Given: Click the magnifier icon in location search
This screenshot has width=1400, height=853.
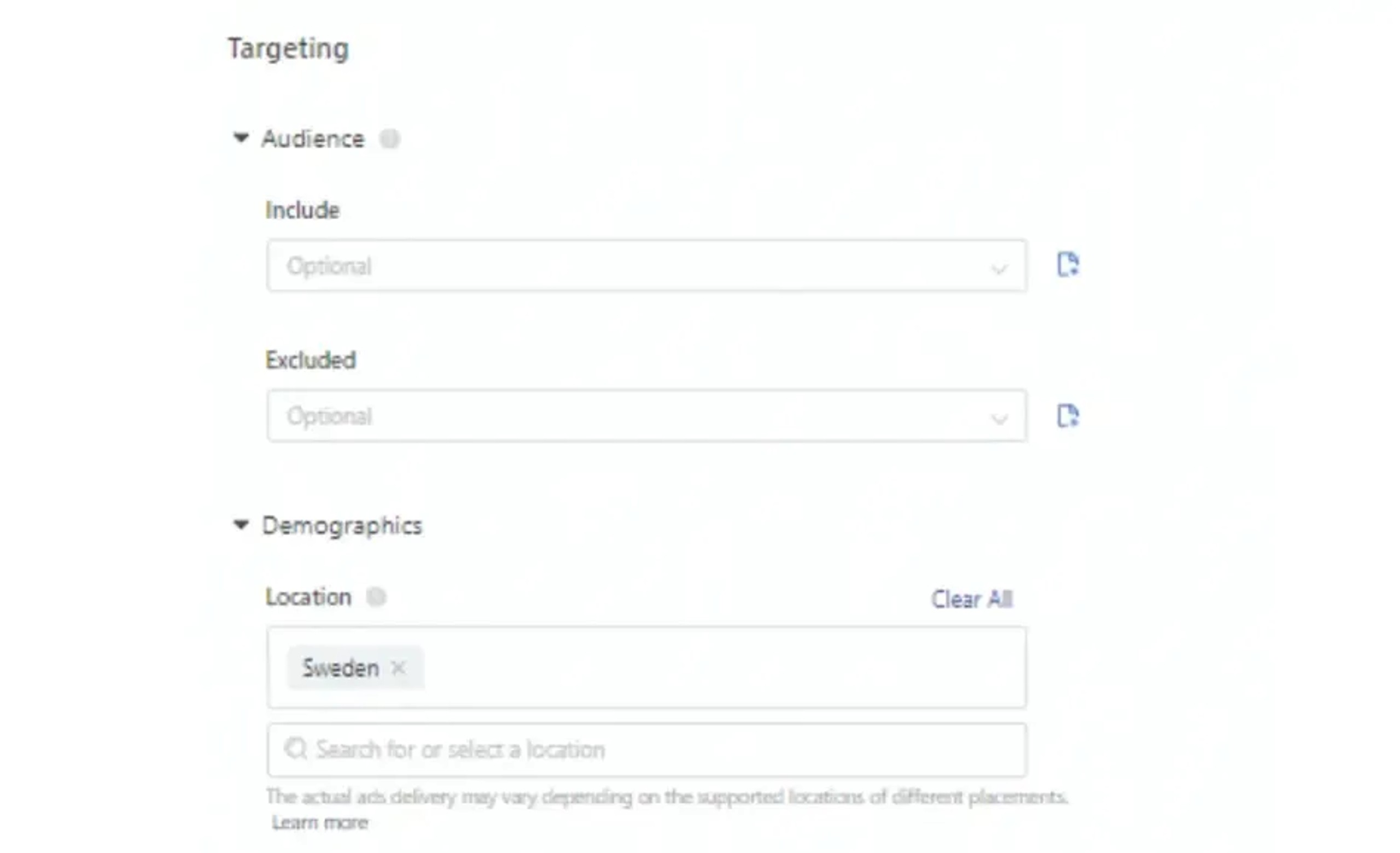Looking at the screenshot, I should (x=296, y=750).
